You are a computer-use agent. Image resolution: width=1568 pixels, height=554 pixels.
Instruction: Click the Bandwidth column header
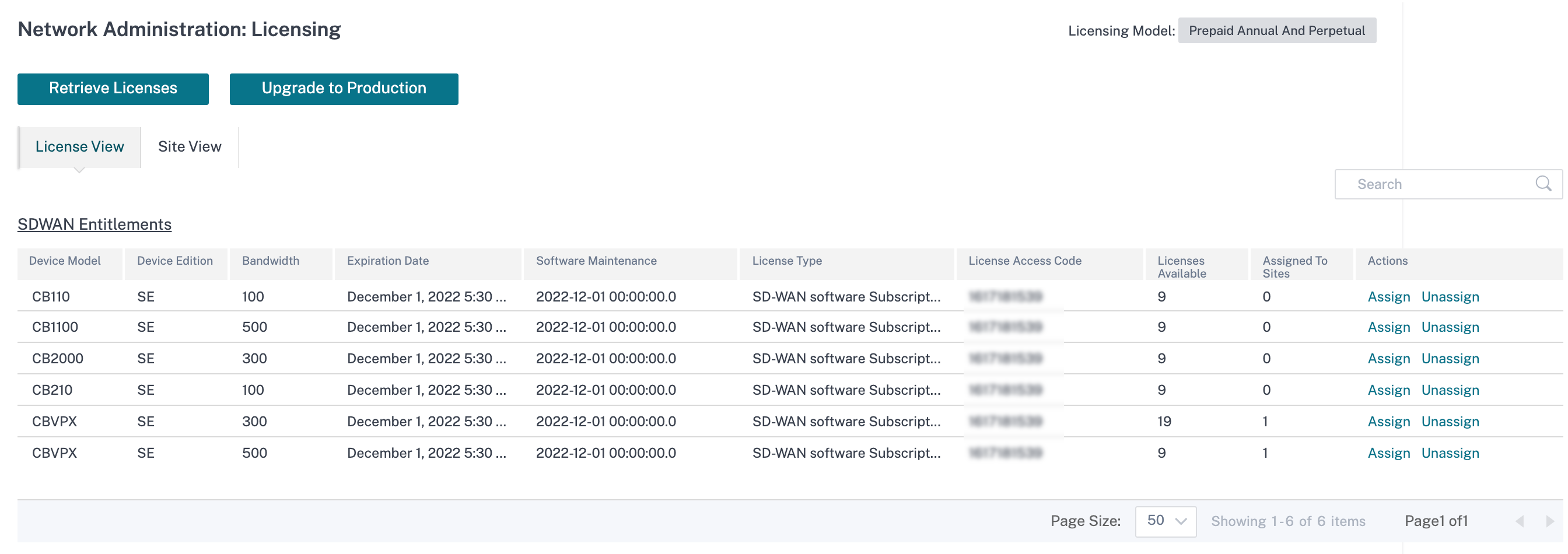(270, 261)
